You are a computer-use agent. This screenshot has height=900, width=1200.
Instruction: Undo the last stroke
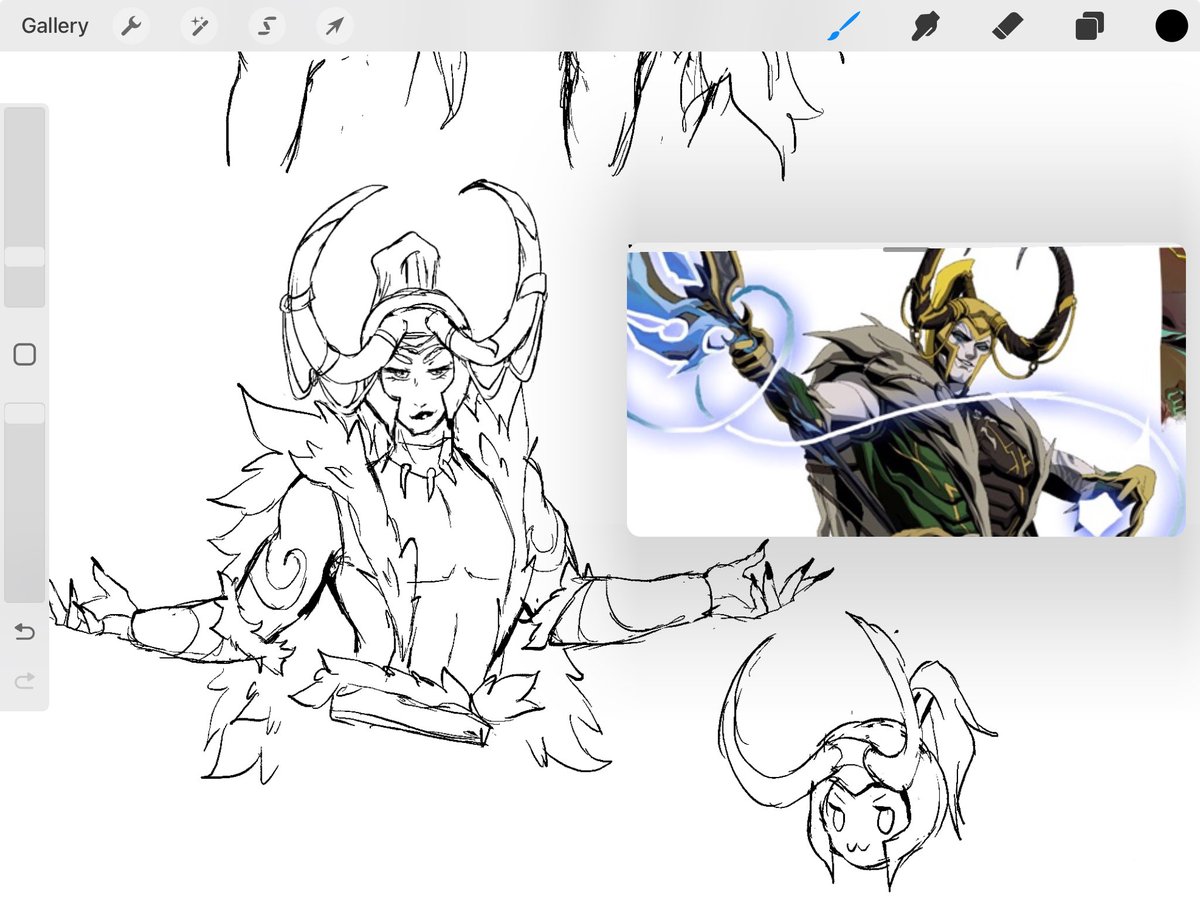click(x=25, y=632)
